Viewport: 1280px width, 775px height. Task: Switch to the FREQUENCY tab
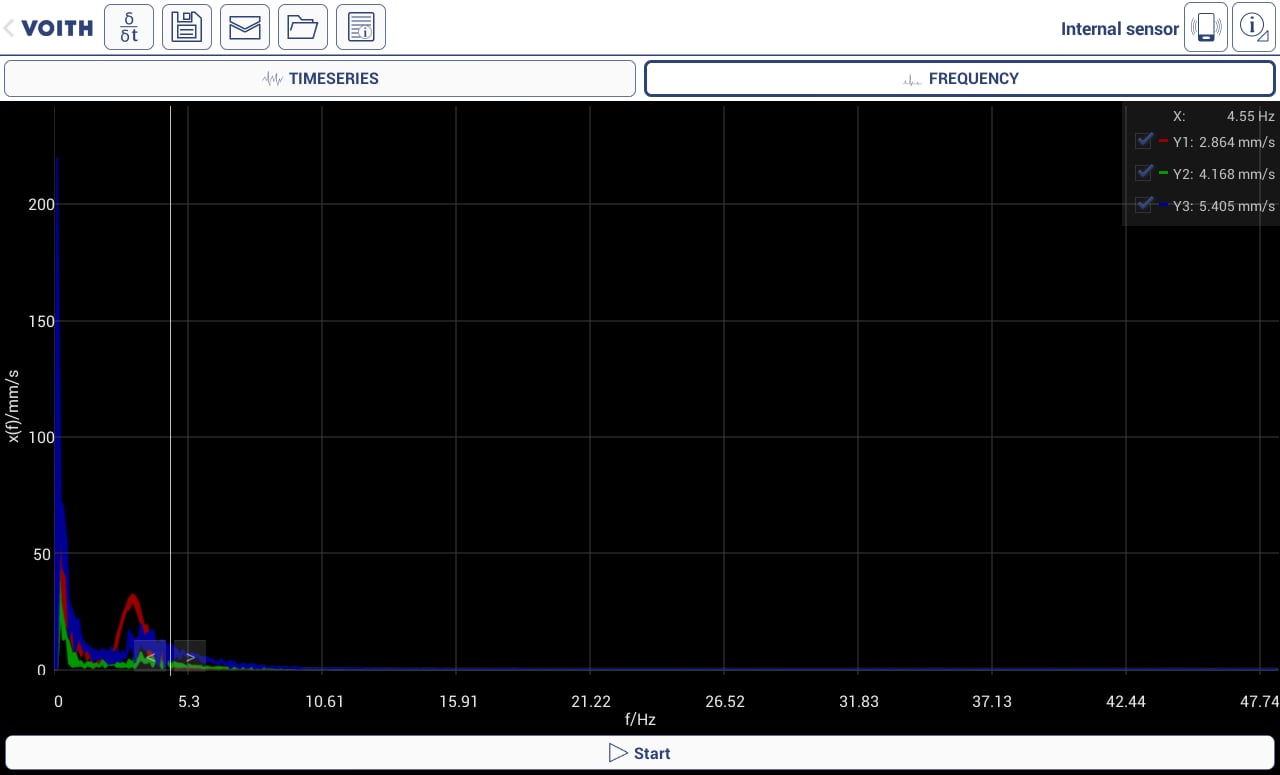tap(960, 79)
